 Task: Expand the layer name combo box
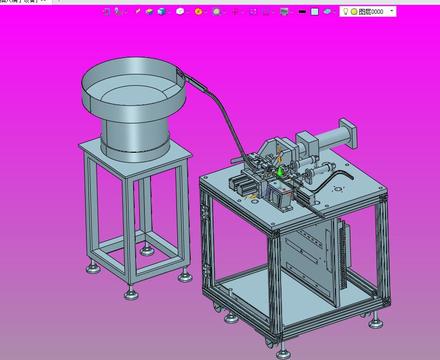368,12
